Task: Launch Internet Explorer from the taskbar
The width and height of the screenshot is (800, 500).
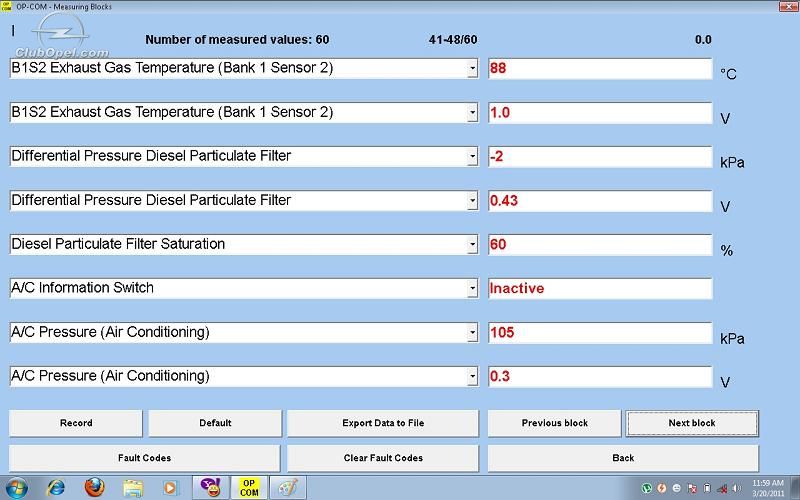Action: pyautogui.click(x=56, y=488)
